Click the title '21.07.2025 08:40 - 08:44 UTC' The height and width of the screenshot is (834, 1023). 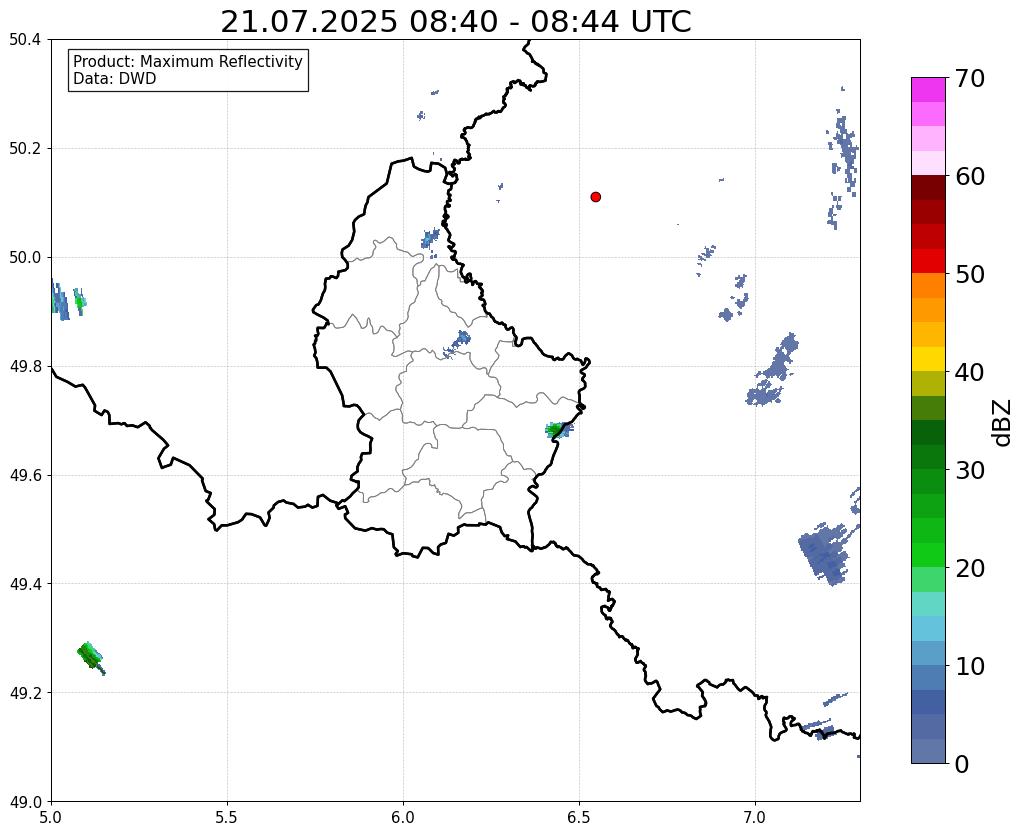click(x=455, y=22)
